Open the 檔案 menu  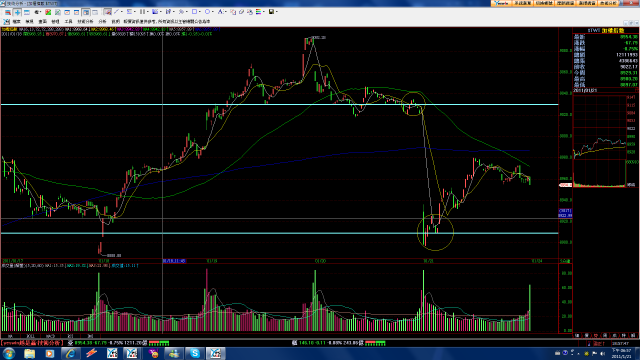click(16, 22)
